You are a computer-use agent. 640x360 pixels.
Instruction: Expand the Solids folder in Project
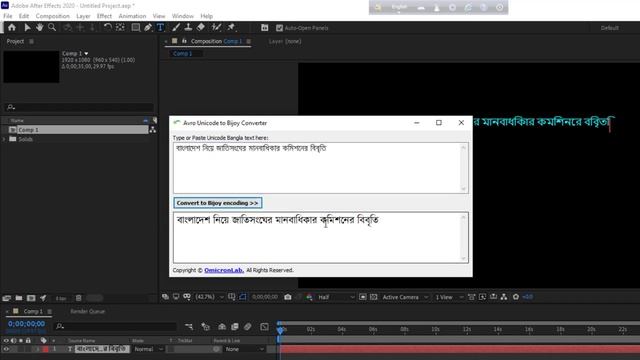click(x=4, y=139)
